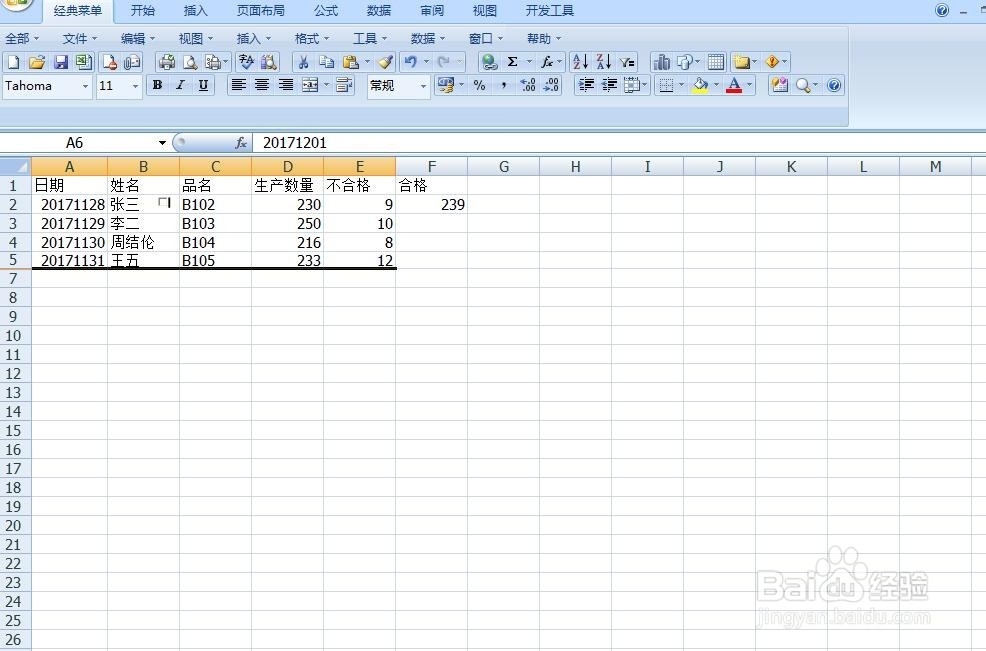The width and height of the screenshot is (986, 651).
Task: Increase decimal places
Action: [528, 85]
